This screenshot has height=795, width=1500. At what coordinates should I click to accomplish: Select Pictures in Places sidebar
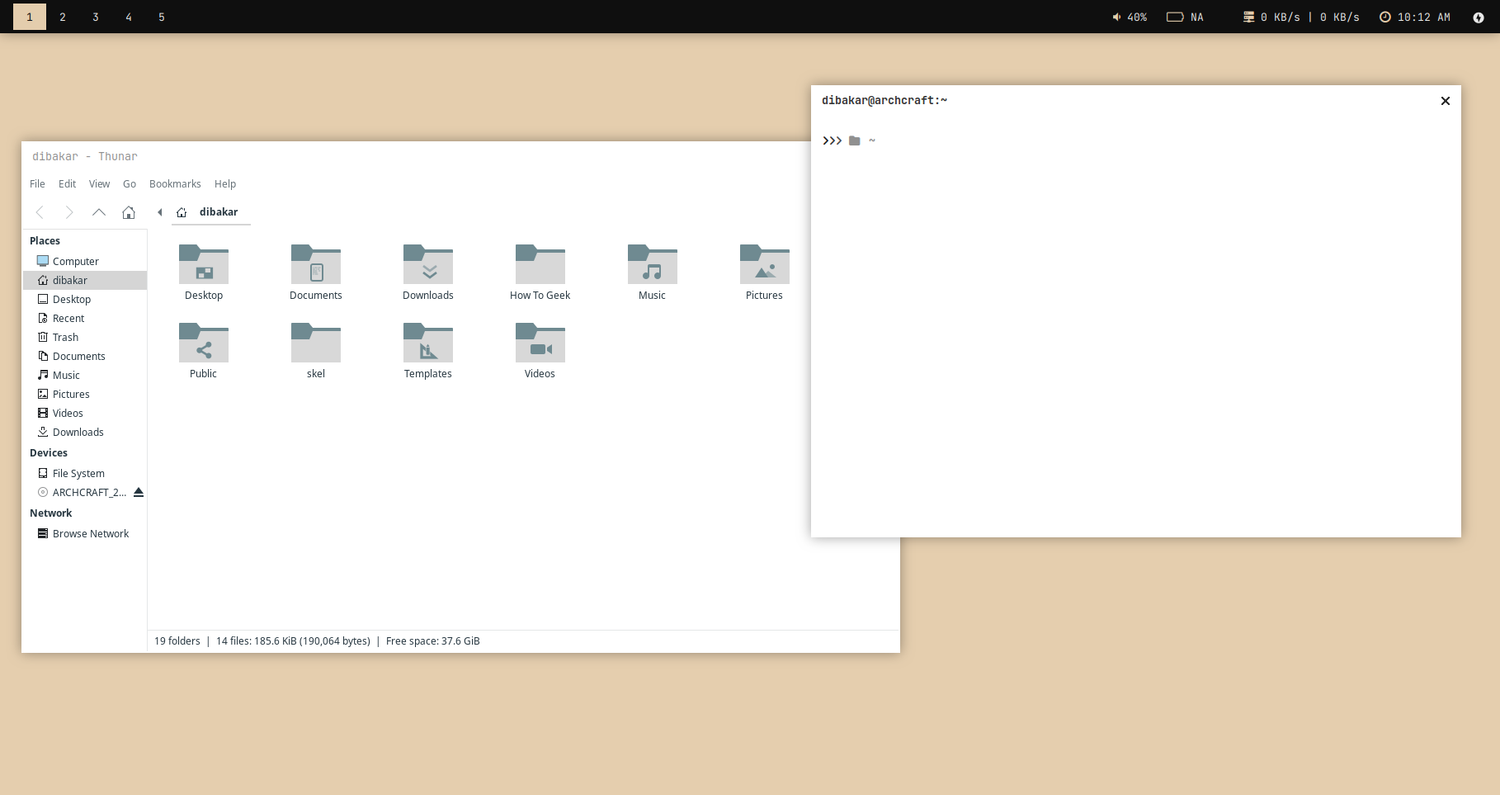click(x=85, y=394)
